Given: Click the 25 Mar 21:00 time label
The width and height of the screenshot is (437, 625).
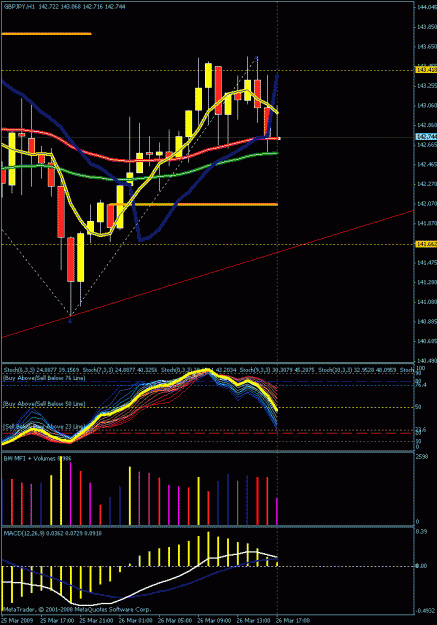Looking at the screenshot, I should coord(96,621).
